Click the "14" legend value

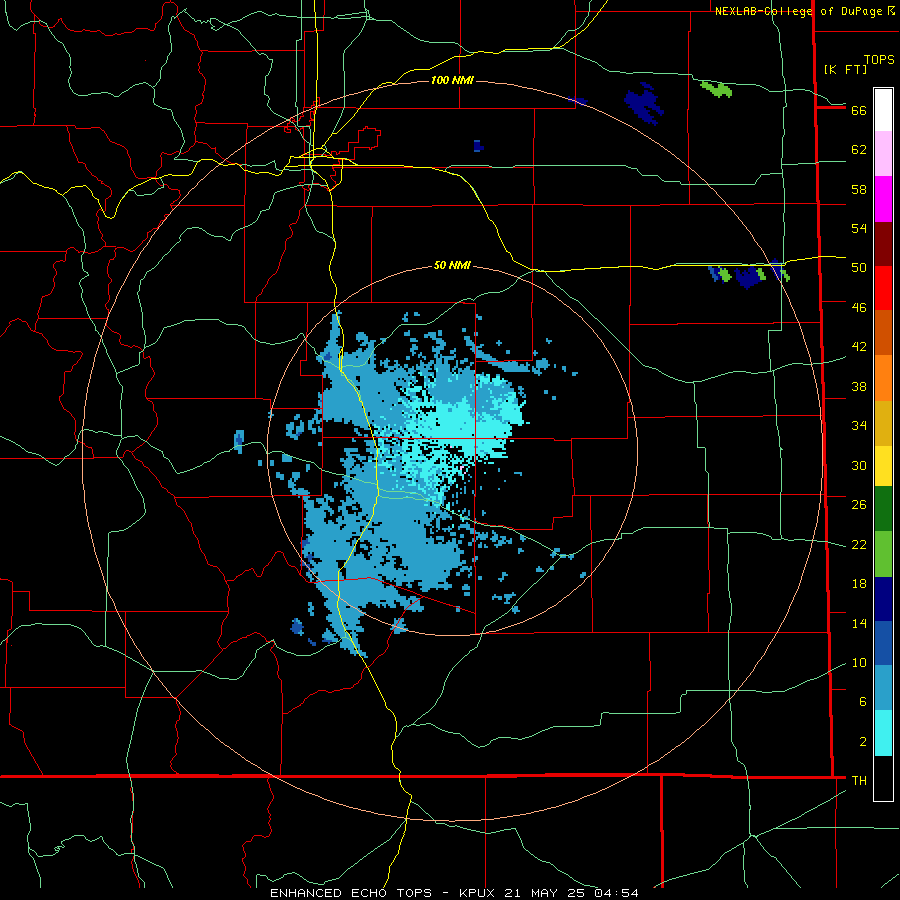859,623
